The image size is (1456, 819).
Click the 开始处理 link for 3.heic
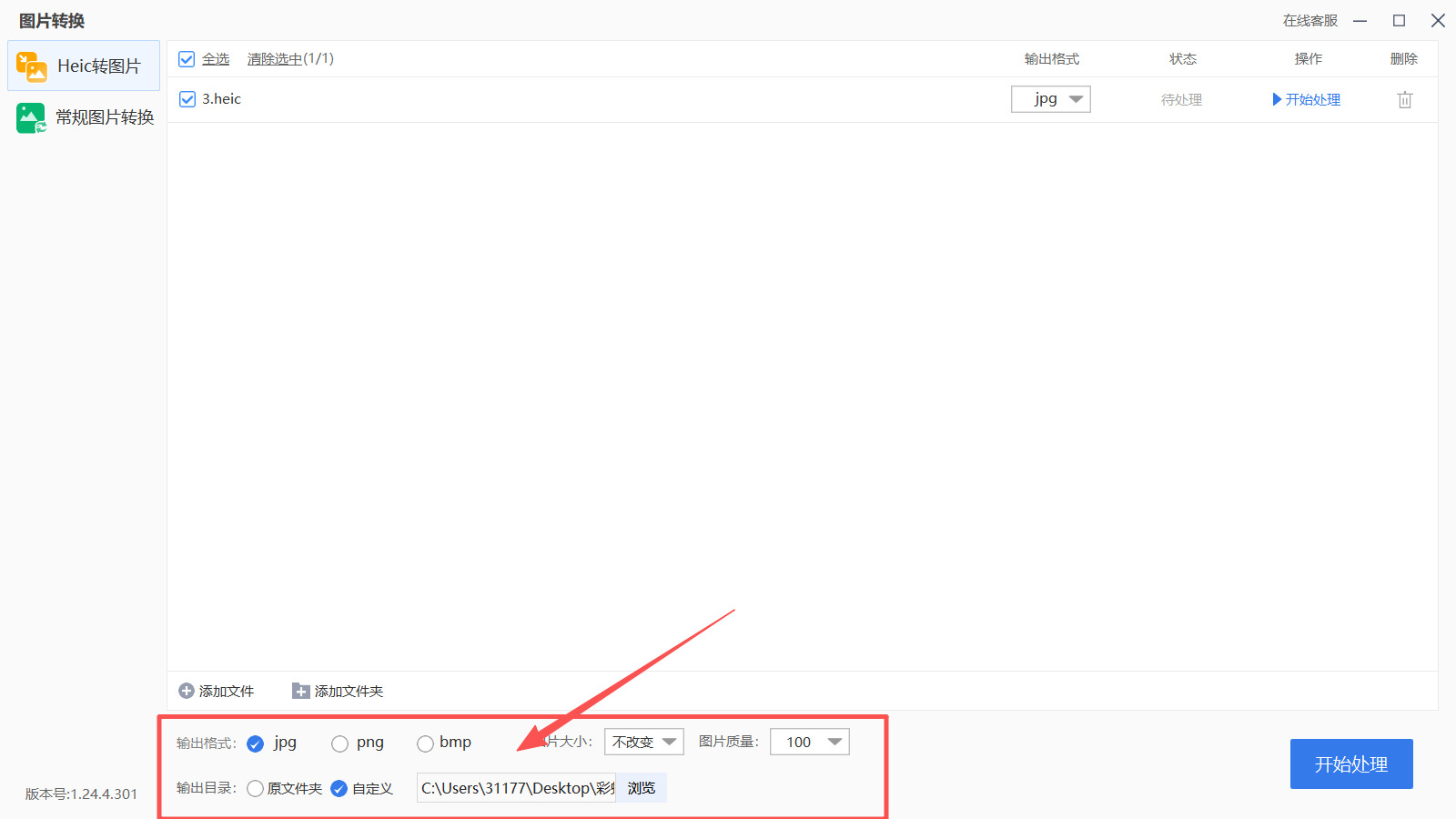pyautogui.click(x=1306, y=99)
